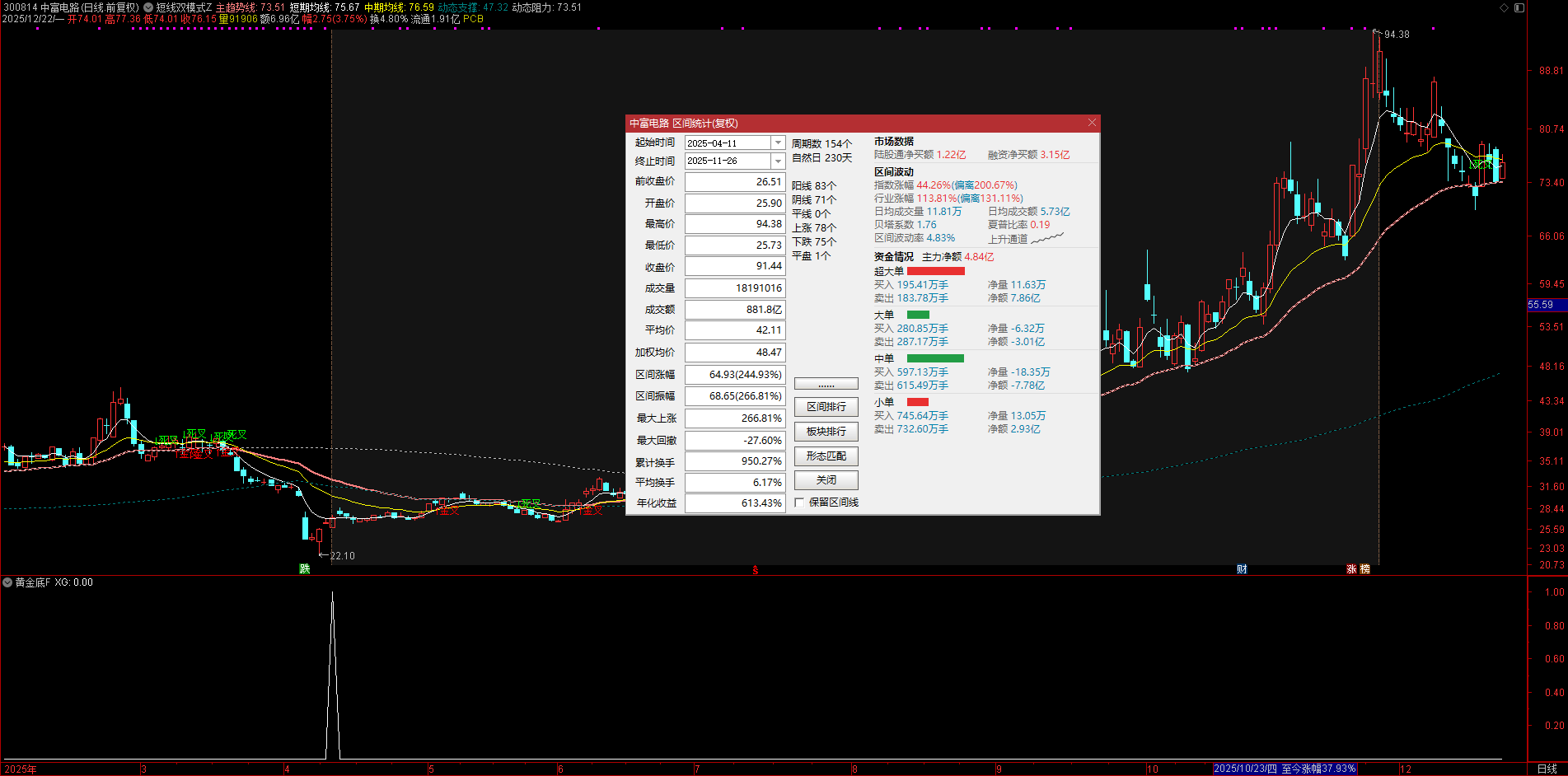This screenshot has height=776, width=1568.
Task: Click the 板块排行 button
Action: coord(826,432)
